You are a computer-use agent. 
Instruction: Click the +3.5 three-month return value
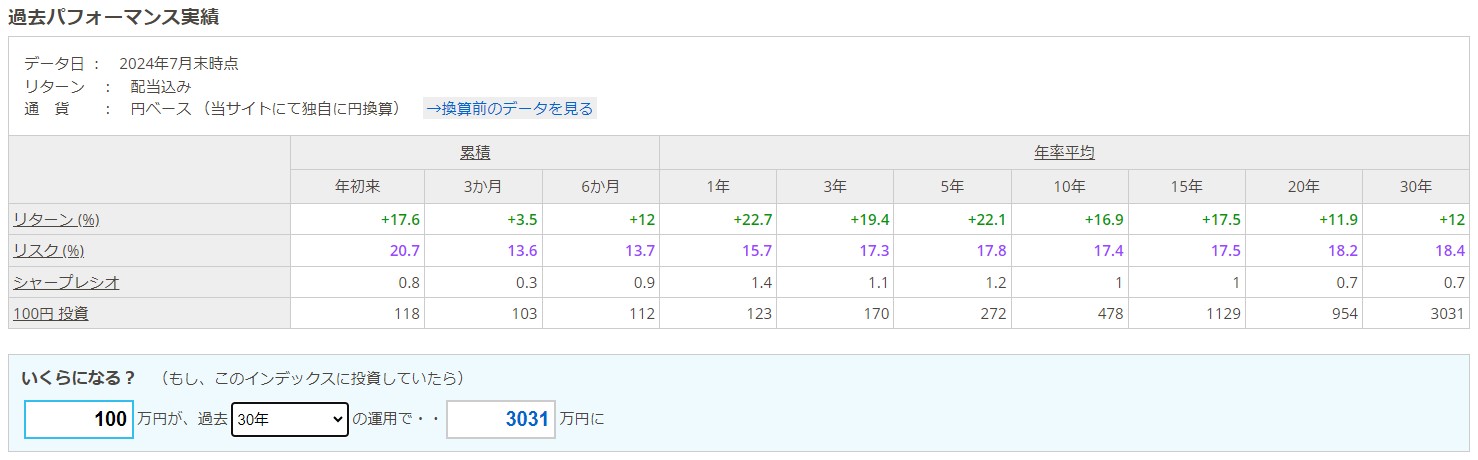(x=521, y=220)
